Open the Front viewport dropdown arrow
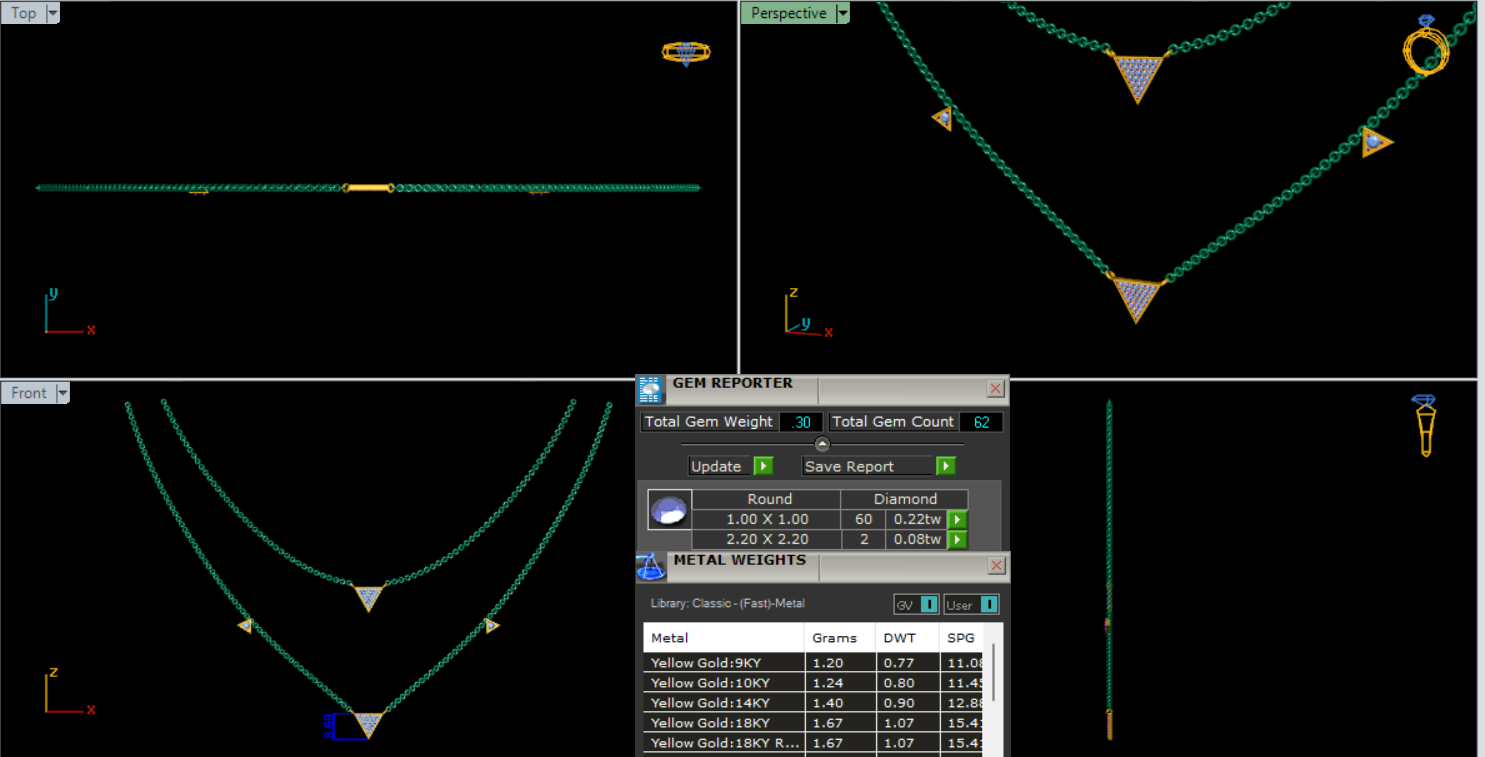This screenshot has width=1485, height=757. (x=63, y=393)
